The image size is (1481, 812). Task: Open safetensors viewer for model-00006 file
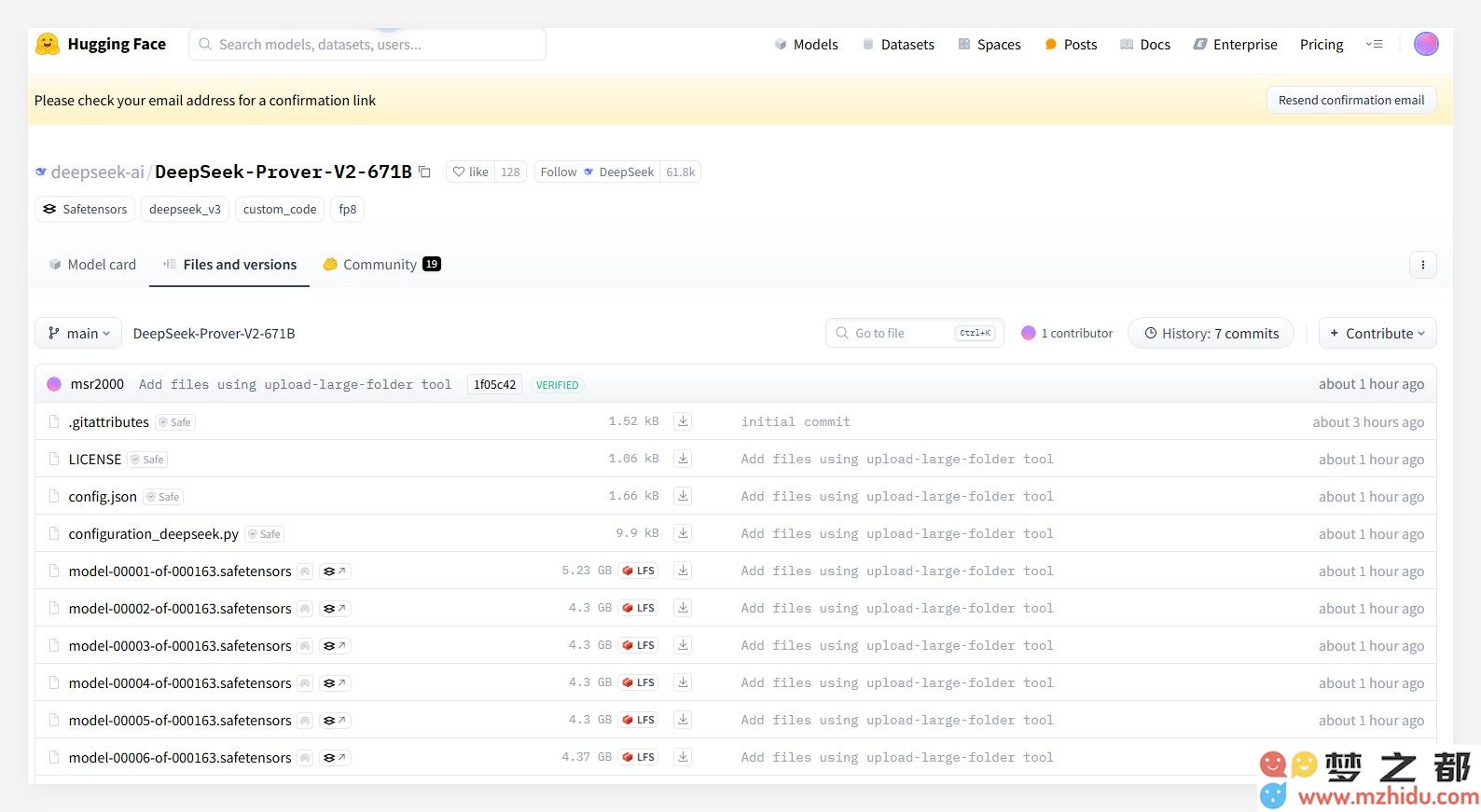(334, 758)
